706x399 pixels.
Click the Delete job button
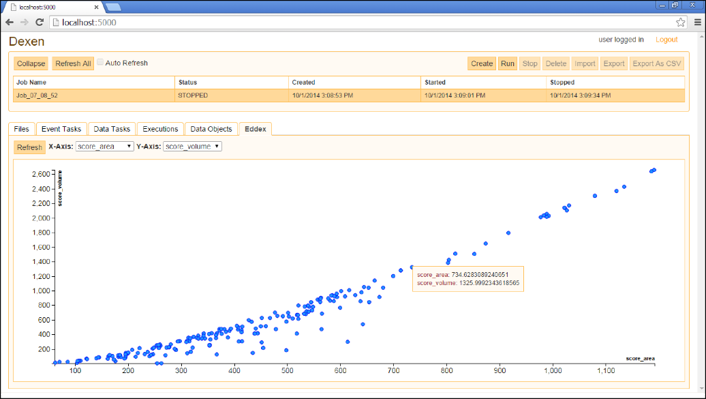tap(556, 63)
